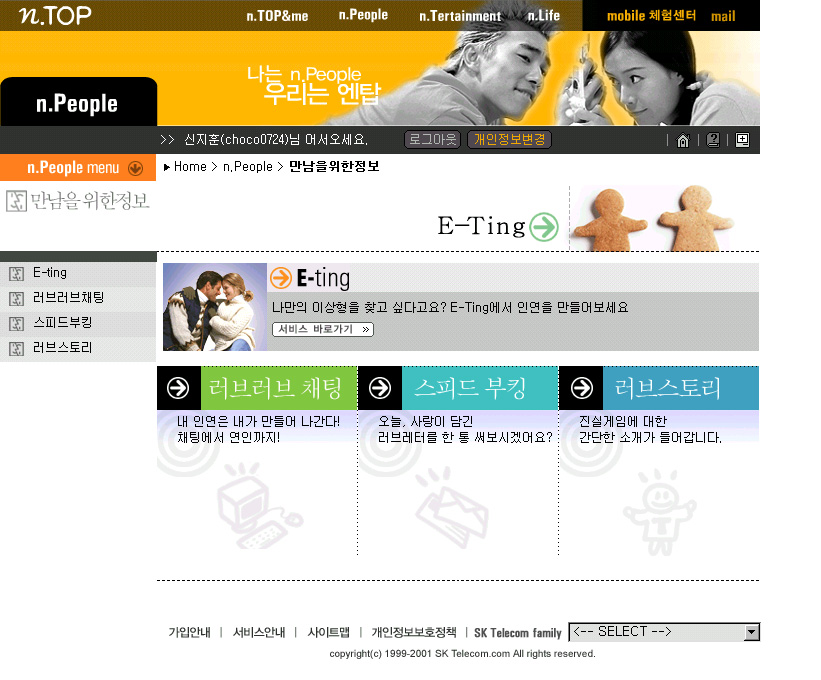Click the 신지훈(choco0724) welcome text

tap(276, 140)
